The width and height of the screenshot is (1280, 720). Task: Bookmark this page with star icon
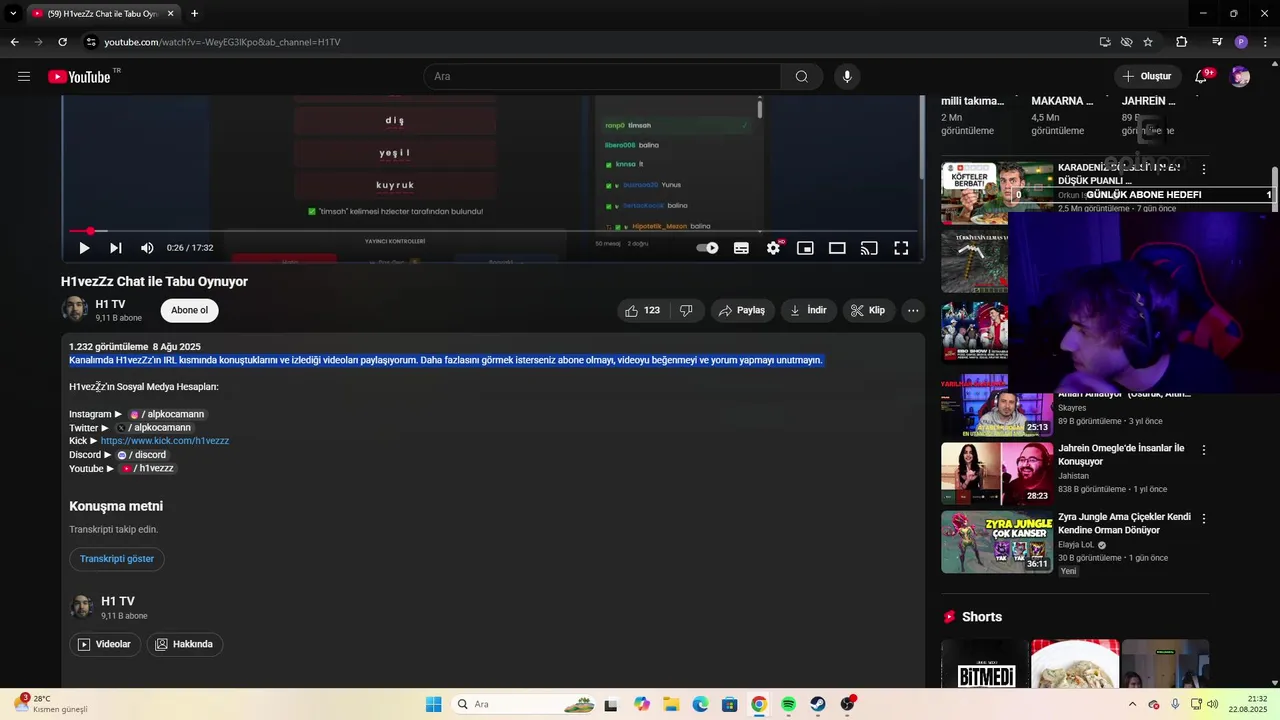click(1148, 42)
